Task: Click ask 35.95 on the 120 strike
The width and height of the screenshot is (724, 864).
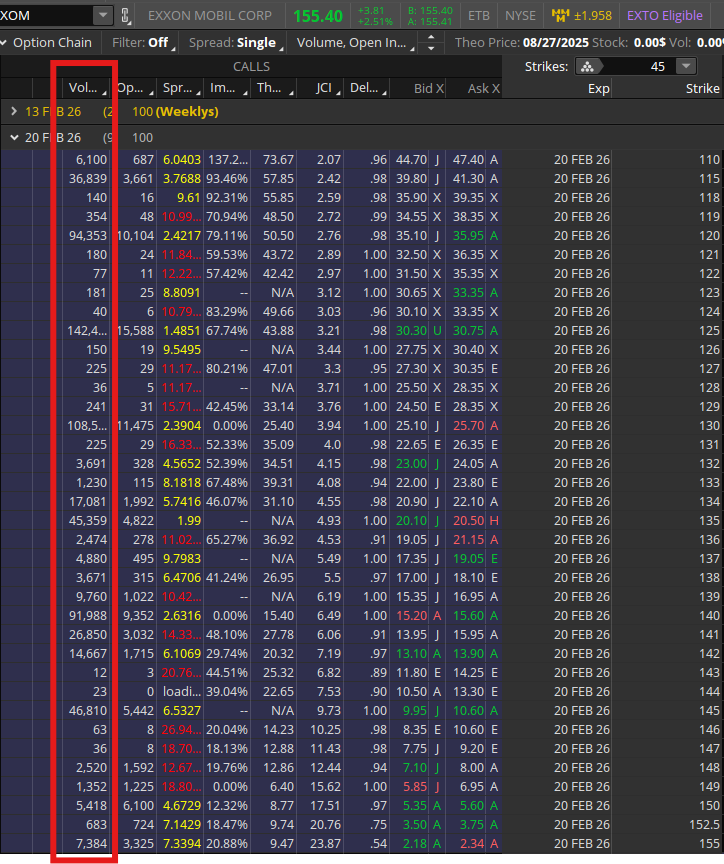Action: [468, 236]
